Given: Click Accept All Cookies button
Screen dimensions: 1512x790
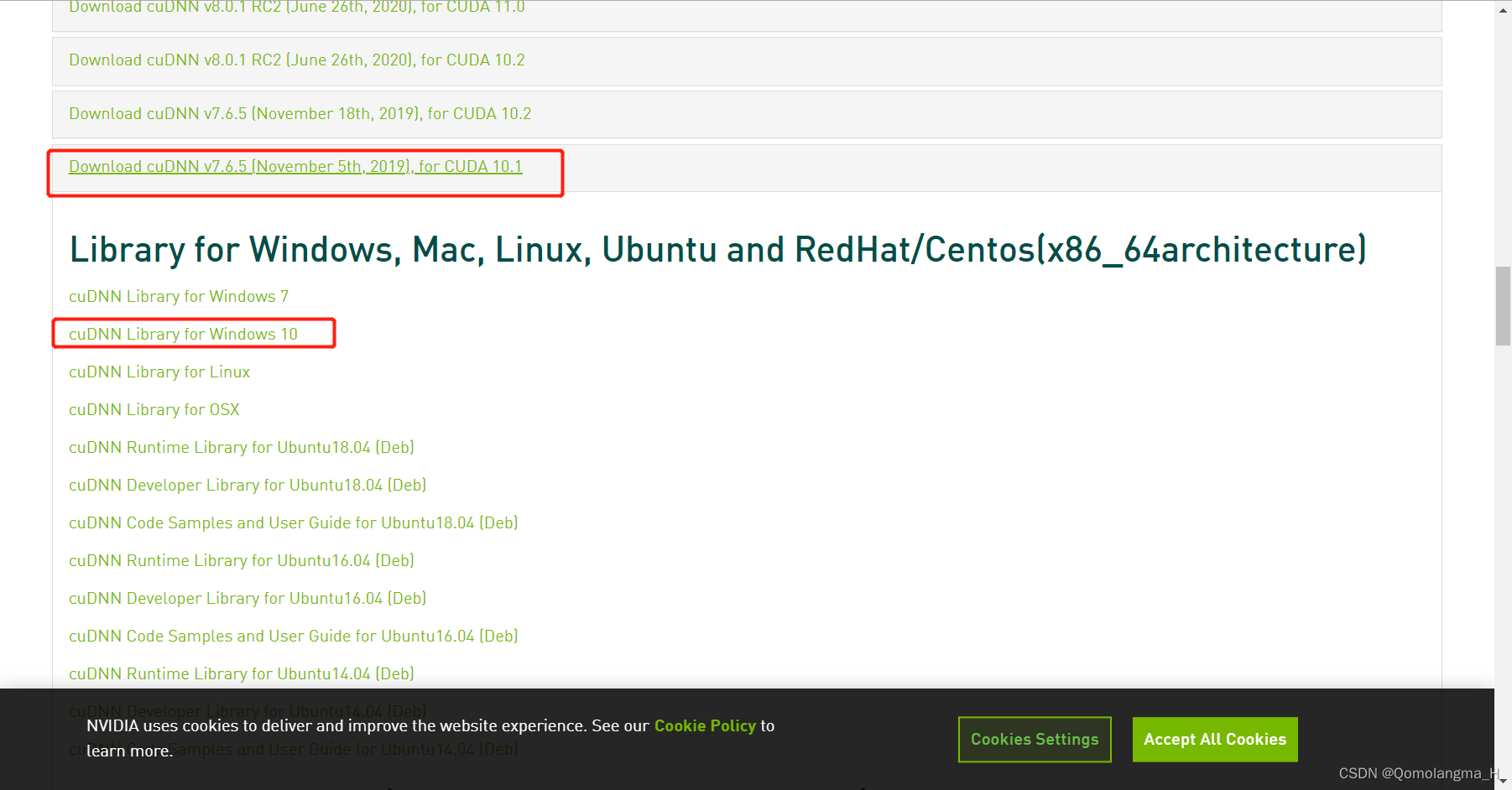Looking at the screenshot, I should [x=1215, y=740].
